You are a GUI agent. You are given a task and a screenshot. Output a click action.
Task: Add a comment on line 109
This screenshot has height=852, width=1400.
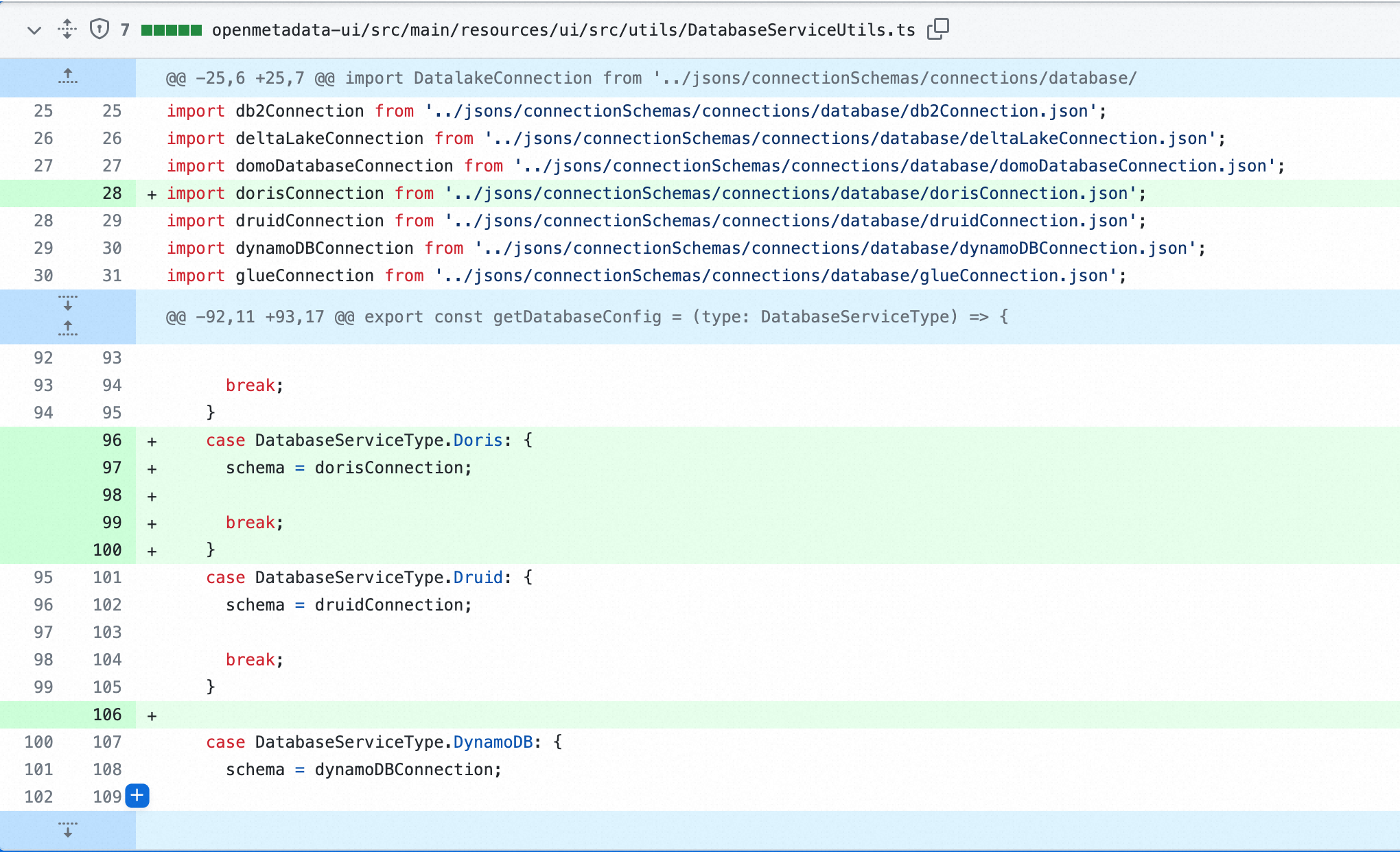137,796
